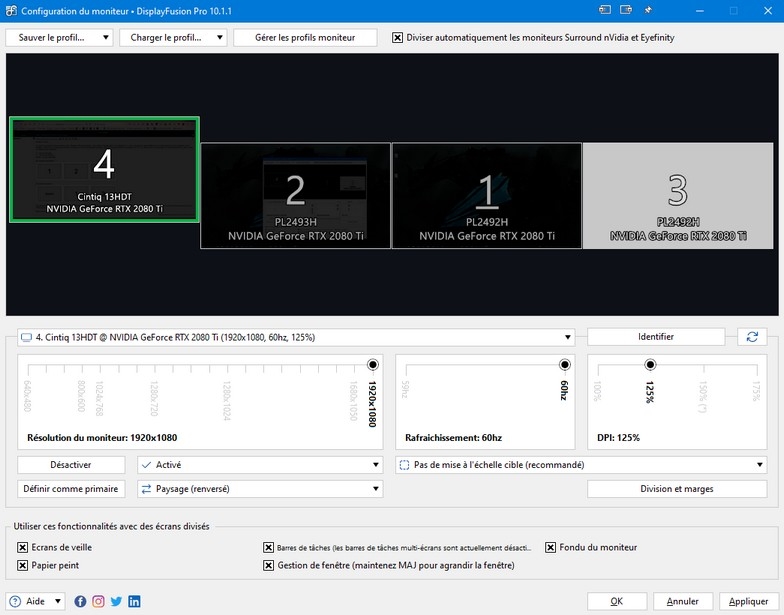Open the Activé state dropdown
784x615 pixels.
tap(260, 465)
